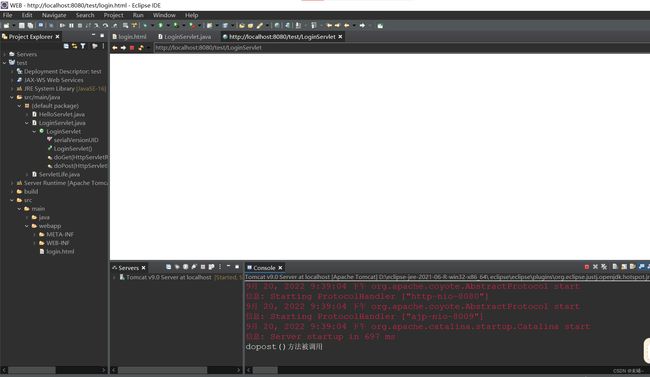The width and height of the screenshot is (650, 377).
Task: Open the Navigate menu
Action: (54, 15)
